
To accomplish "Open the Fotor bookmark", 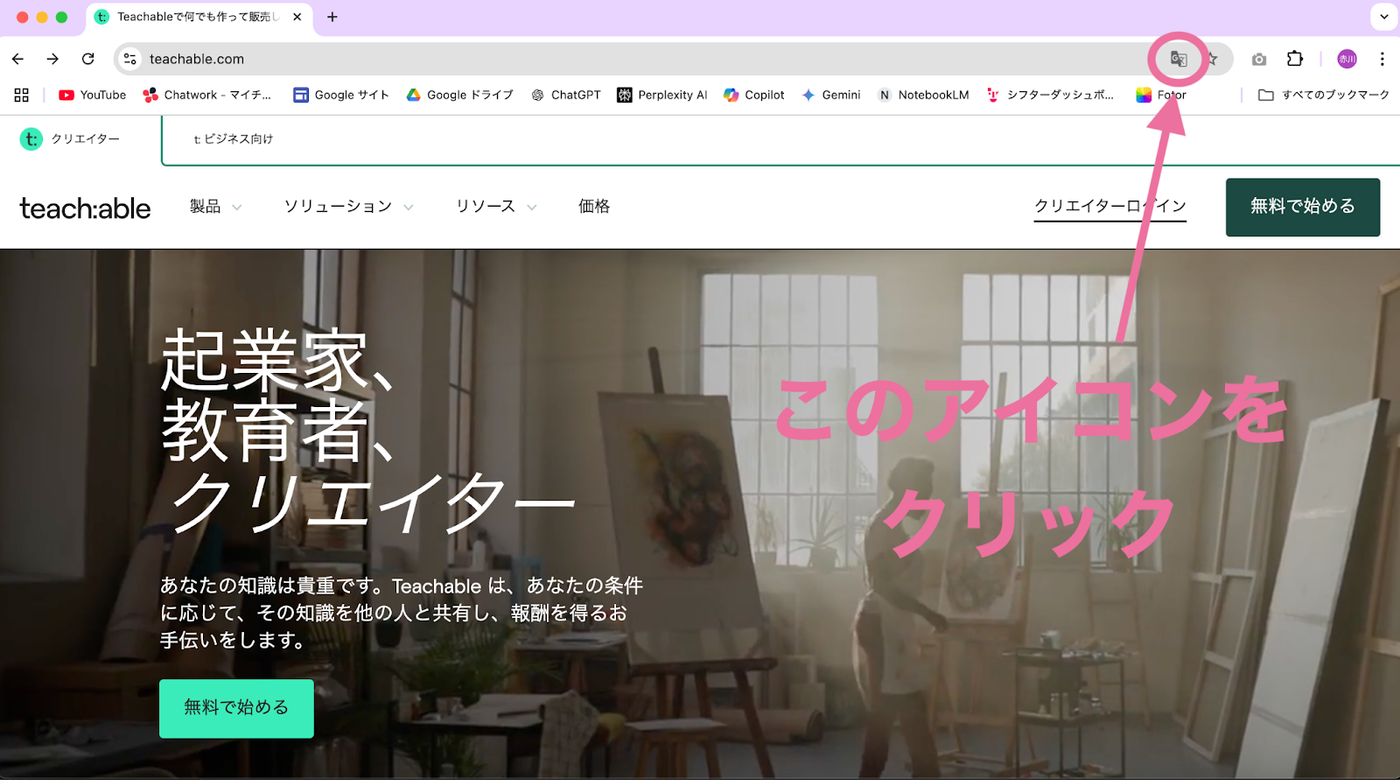I will 1161,95.
